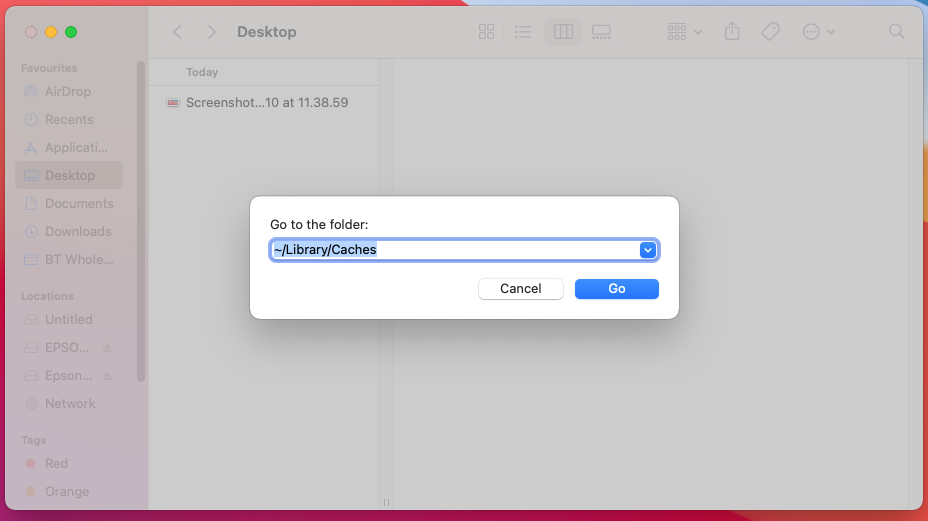The height and width of the screenshot is (521, 928).
Task: Click the screenshot file's thumbnail icon
Action: tap(172, 102)
